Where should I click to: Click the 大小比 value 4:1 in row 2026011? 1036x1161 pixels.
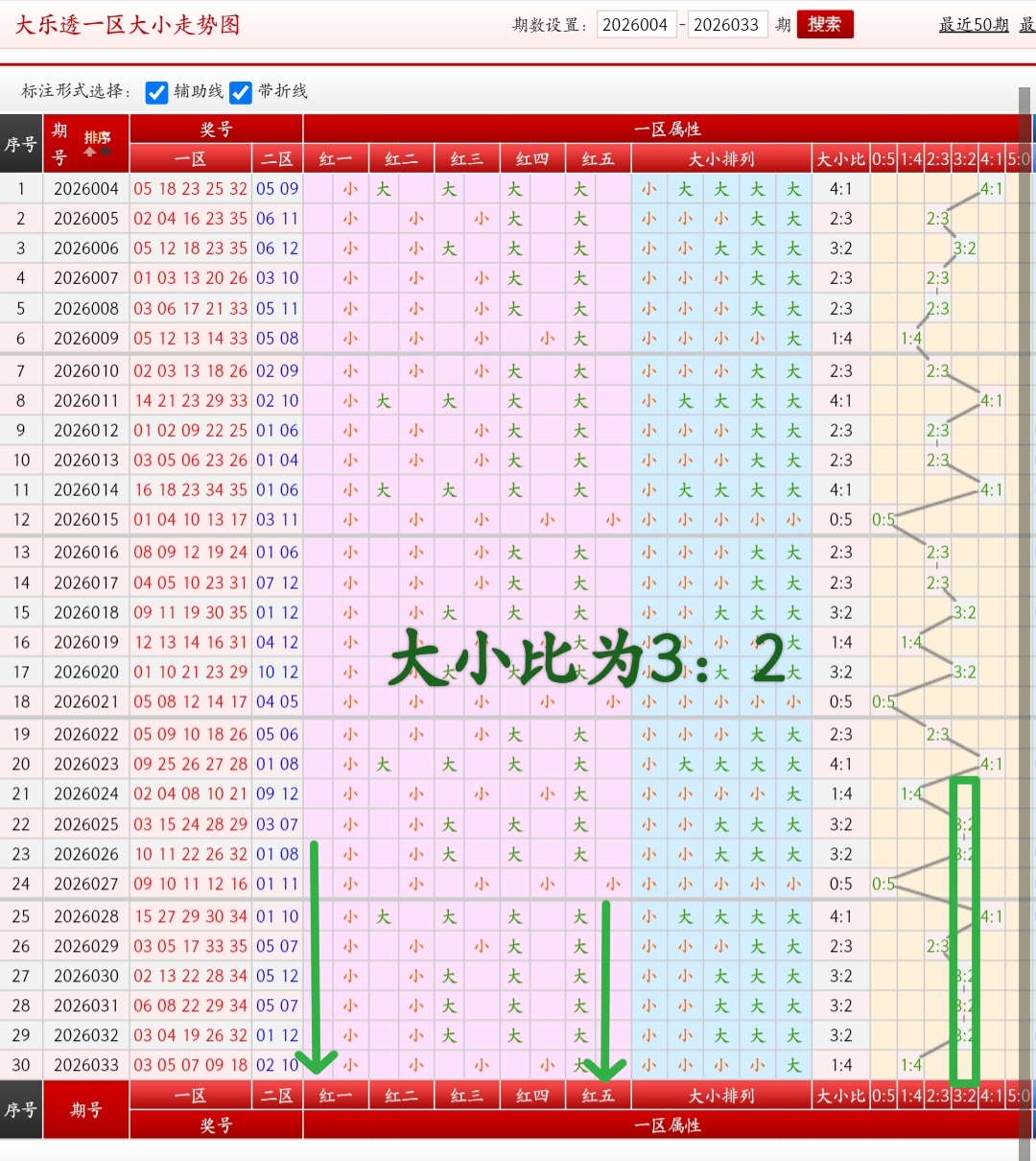tap(840, 400)
